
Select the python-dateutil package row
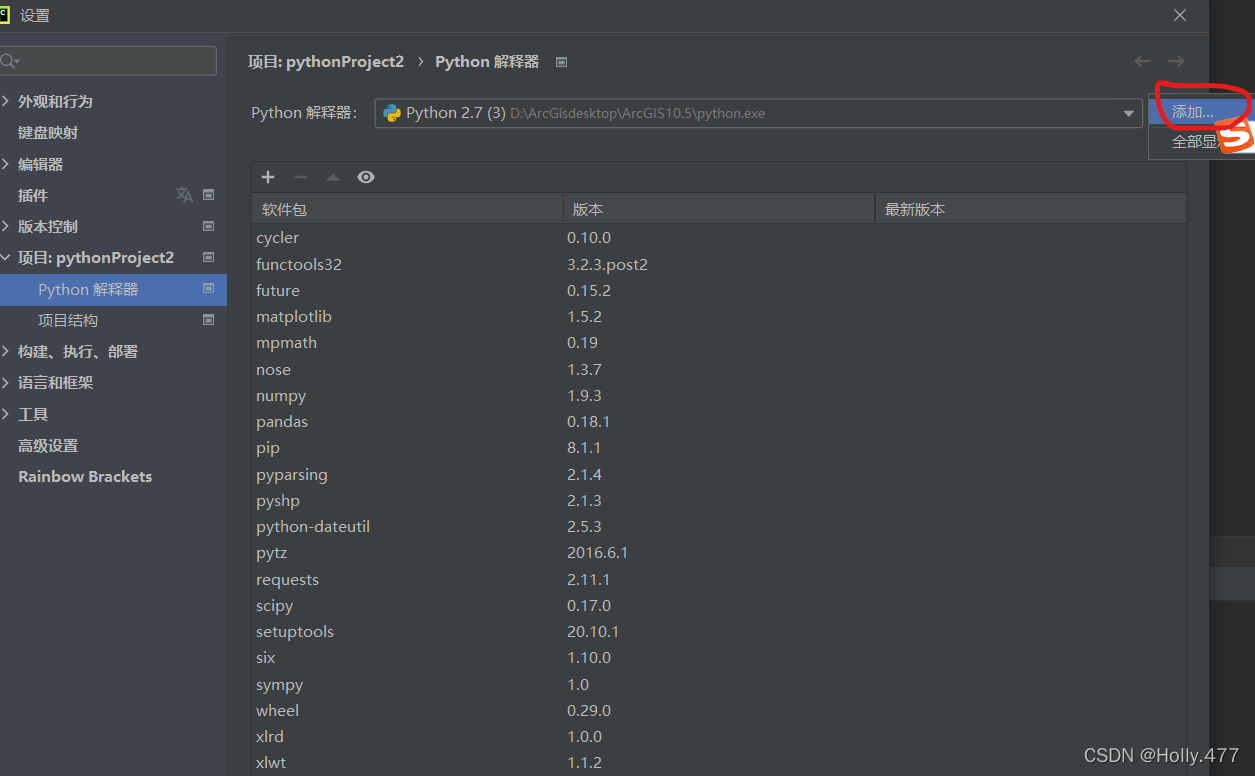click(719, 526)
